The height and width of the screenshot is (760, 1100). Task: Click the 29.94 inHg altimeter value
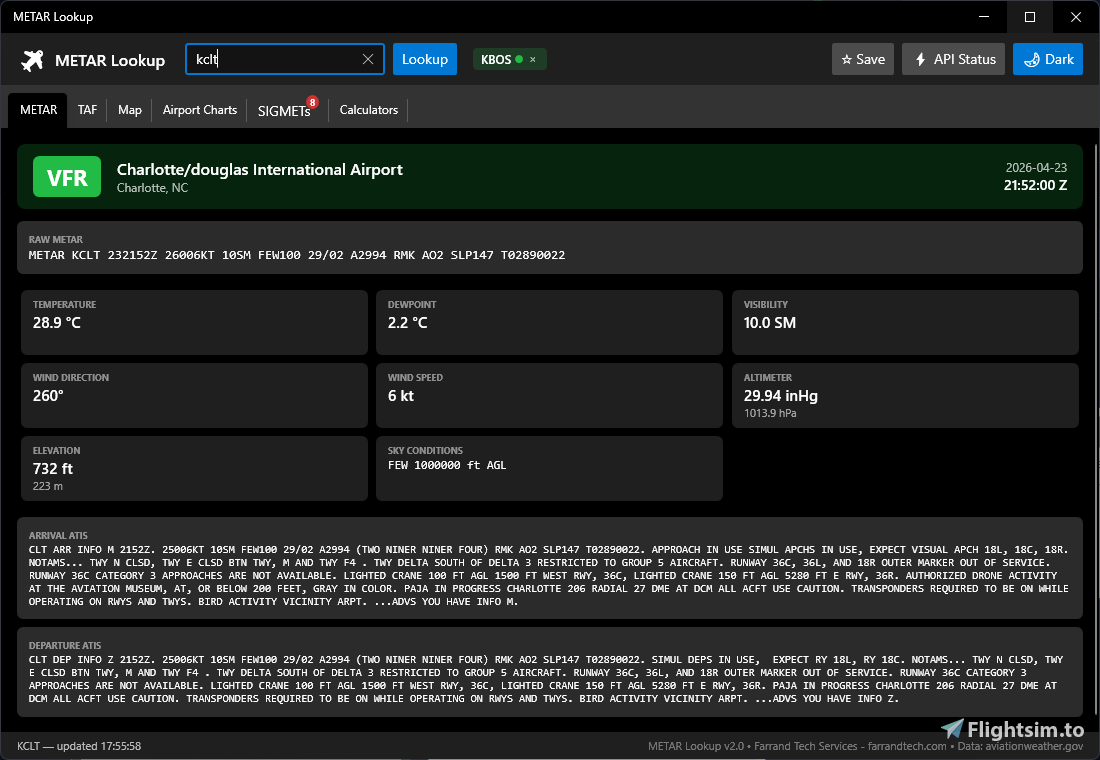pos(781,396)
